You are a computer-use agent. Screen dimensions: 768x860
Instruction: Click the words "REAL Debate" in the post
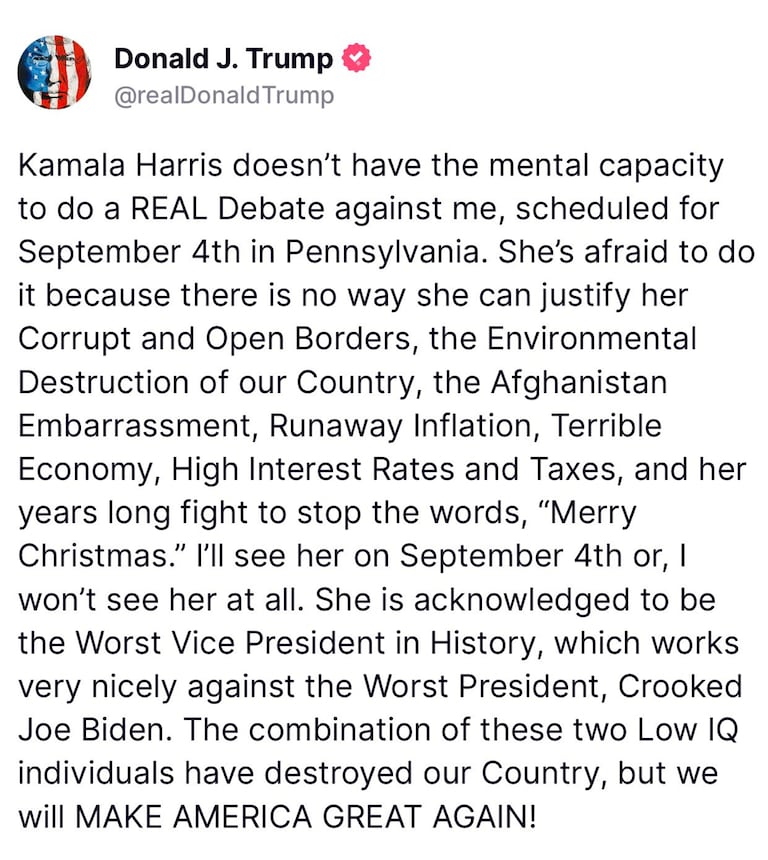(228, 209)
